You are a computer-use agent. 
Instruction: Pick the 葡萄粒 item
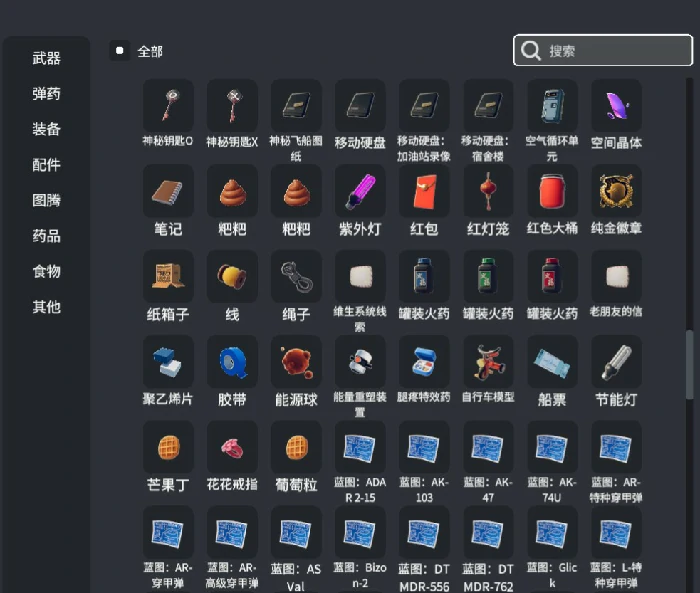pyautogui.click(x=296, y=447)
